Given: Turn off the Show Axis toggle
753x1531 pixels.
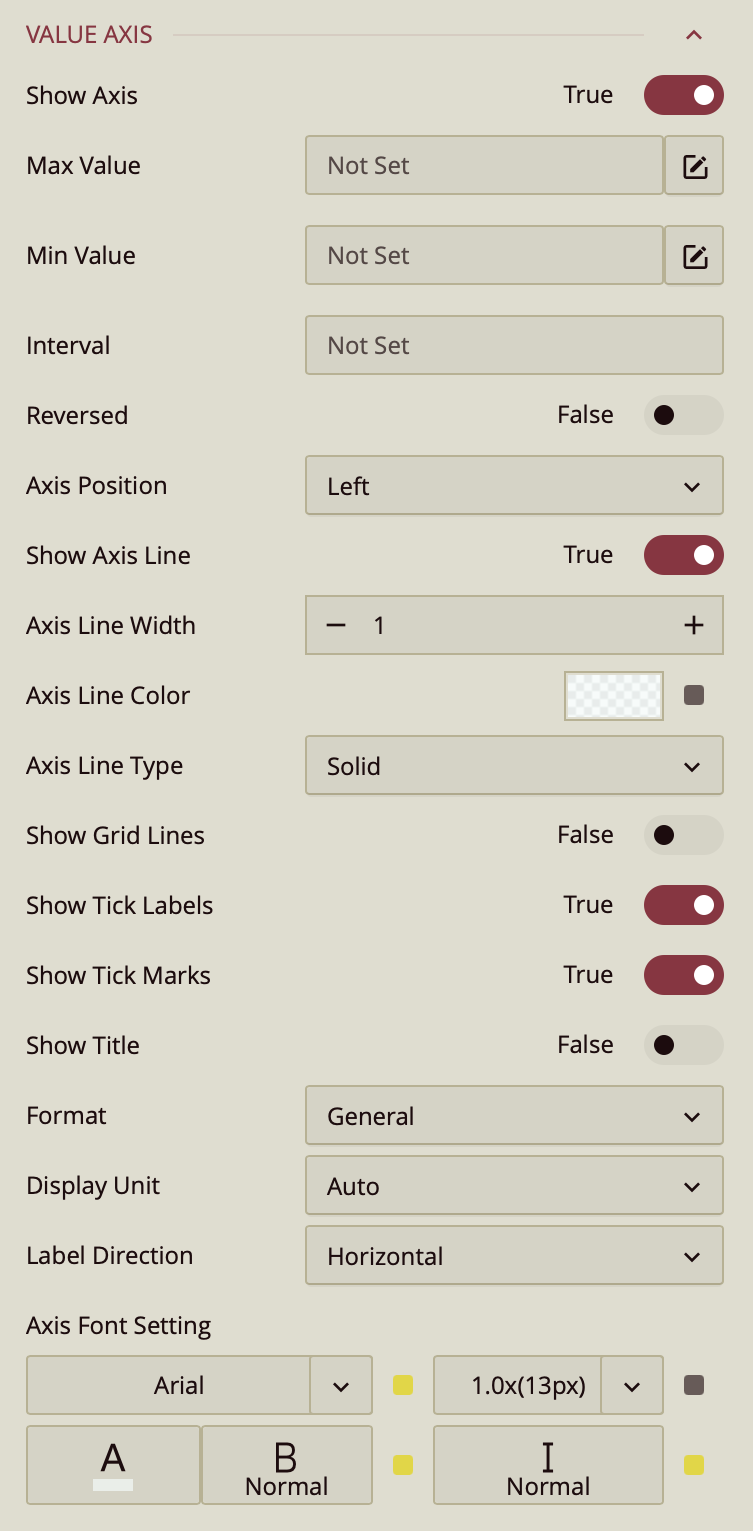Looking at the screenshot, I should coord(683,95).
